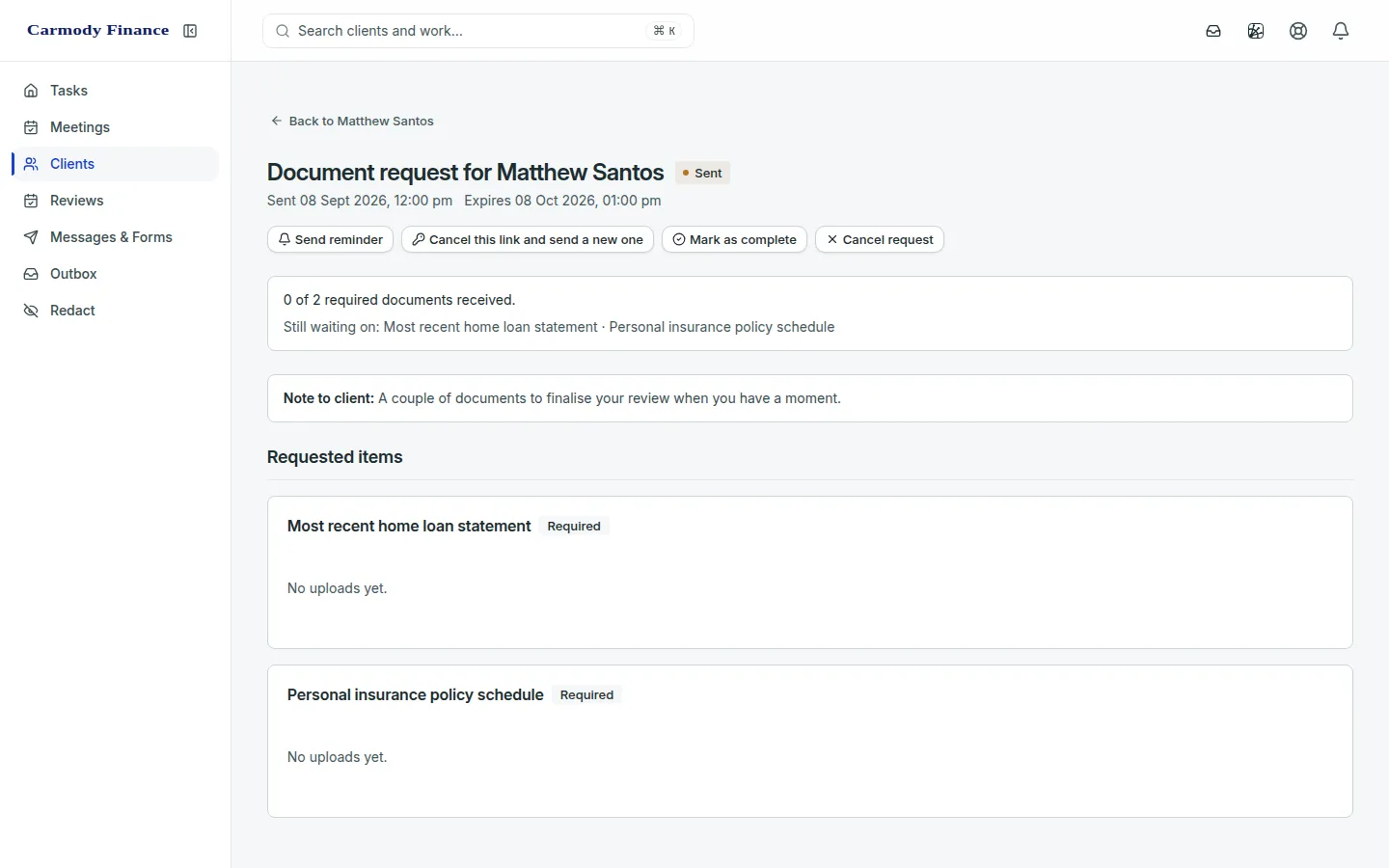1389x868 pixels.
Task: Open Redact in the sidebar
Action: [116, 311]
